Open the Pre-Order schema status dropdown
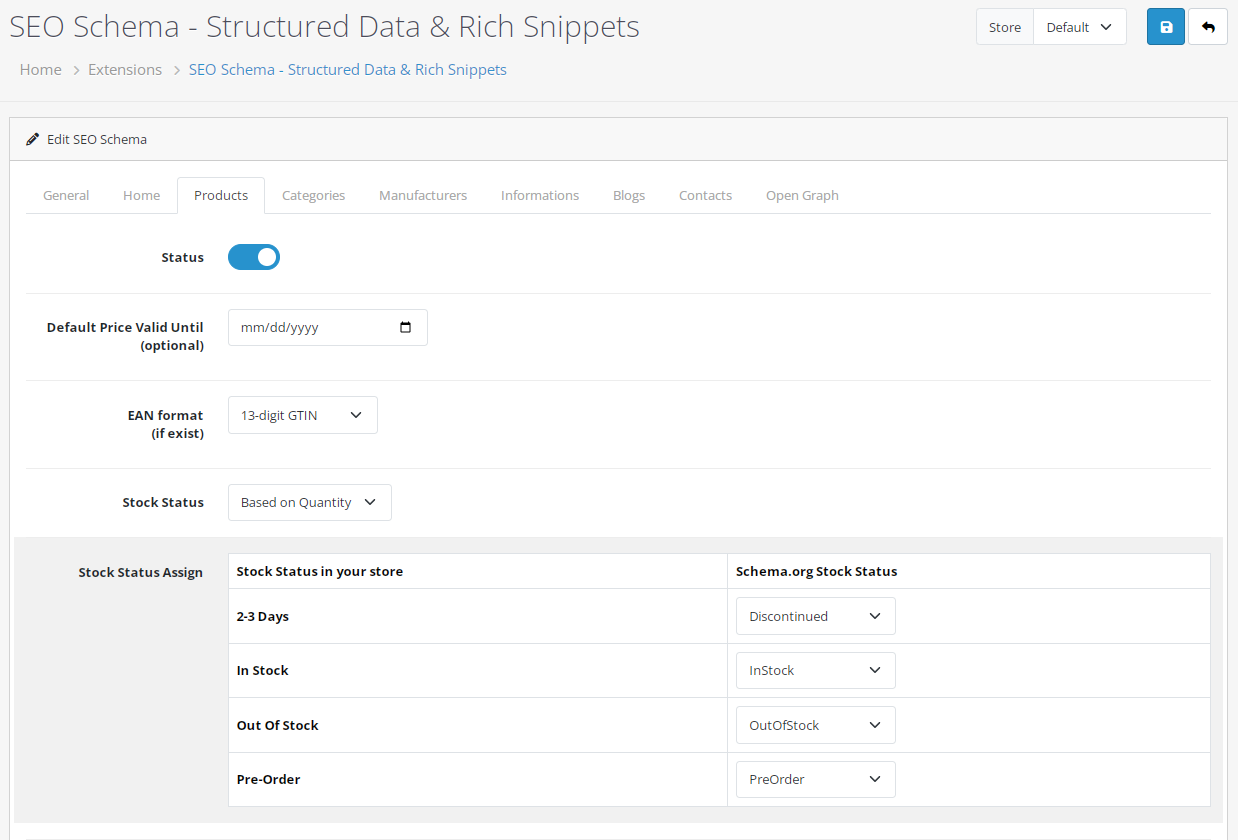The width and height of the screenshot is (1238, 840). pos(816,779)
